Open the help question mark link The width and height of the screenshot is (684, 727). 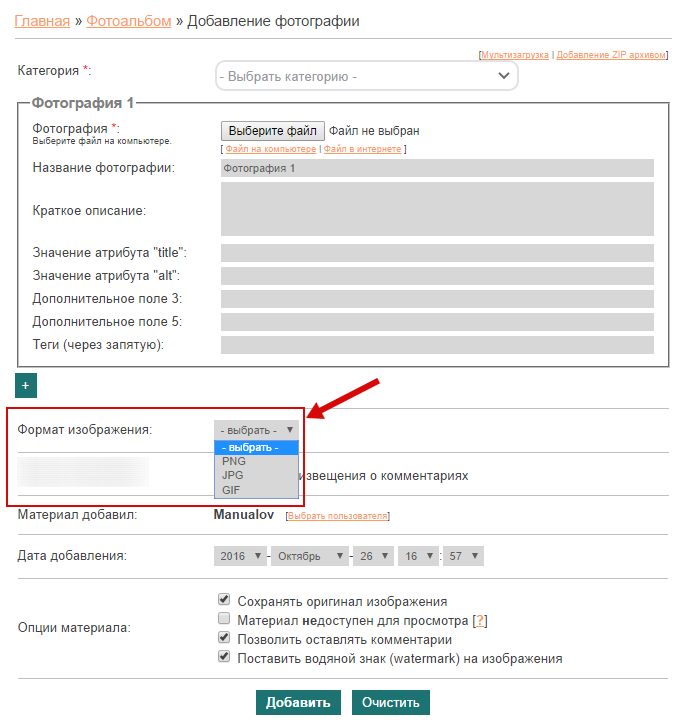click(479, 621)
